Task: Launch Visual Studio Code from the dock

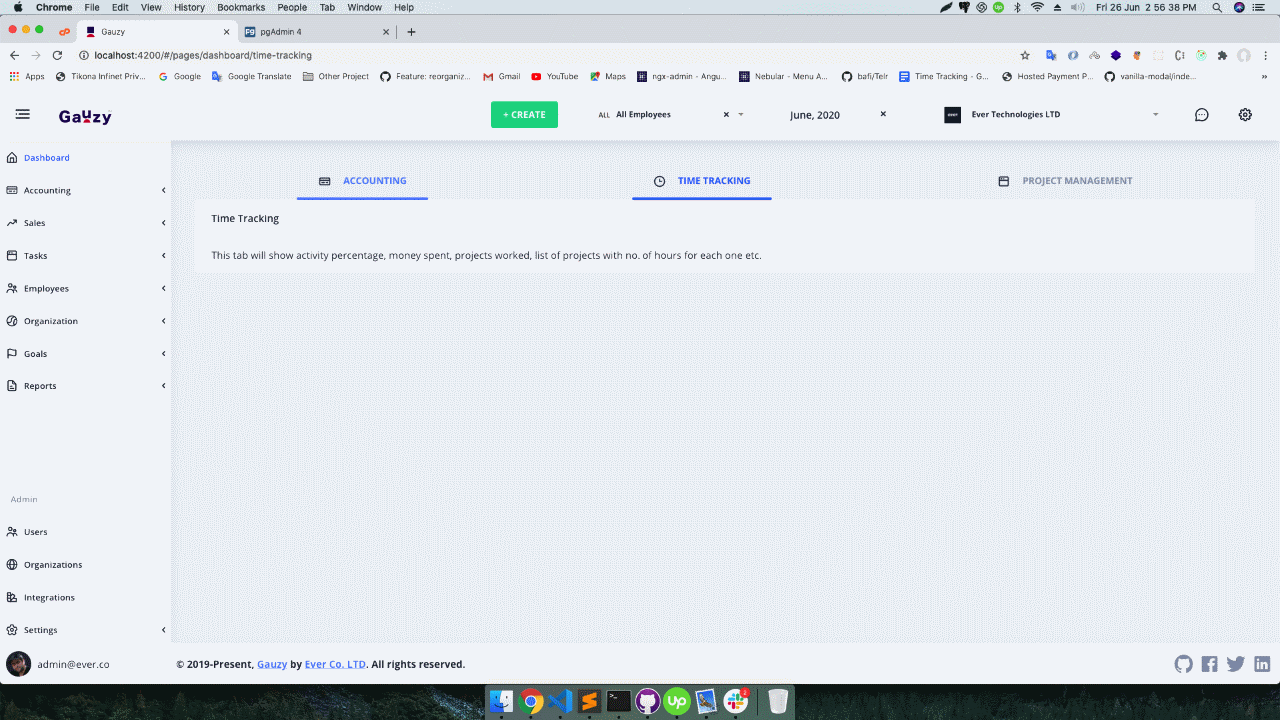Action: (x=561, y=702)
